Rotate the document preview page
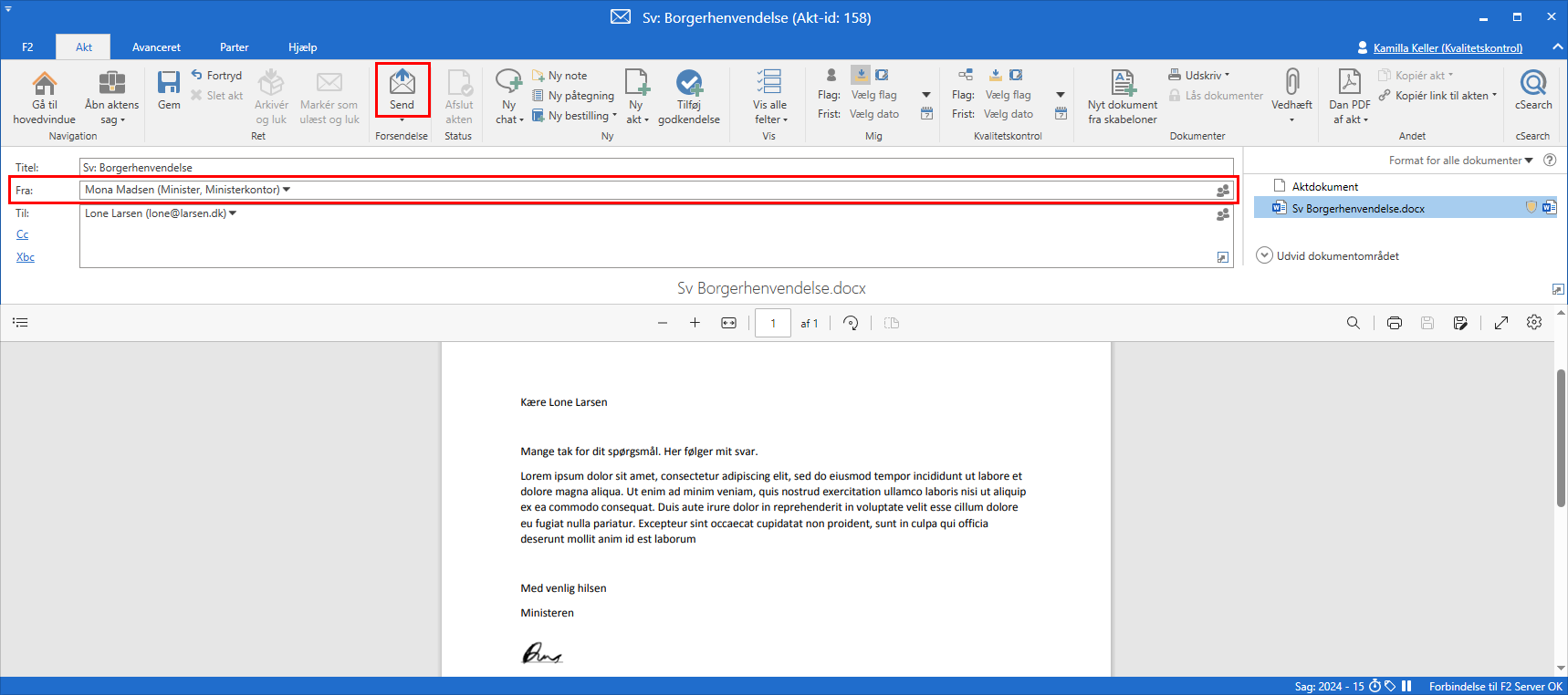This screenshot has width=1568, height=695. [x=851, y=323]
